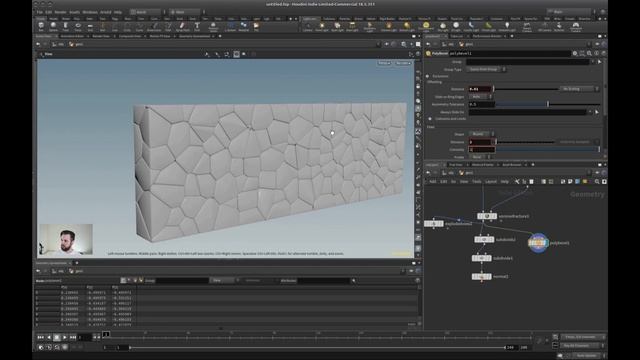
Task: Select the Tube shelf tool
Action: tap(65, 27)
